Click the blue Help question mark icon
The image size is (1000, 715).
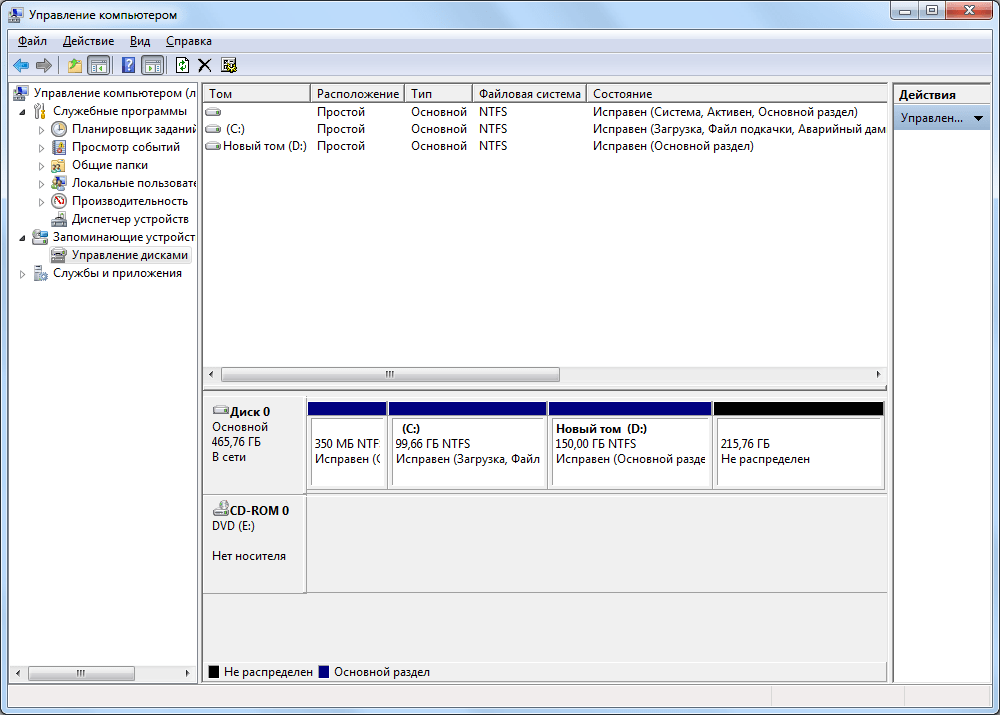[x=128, y=65]
